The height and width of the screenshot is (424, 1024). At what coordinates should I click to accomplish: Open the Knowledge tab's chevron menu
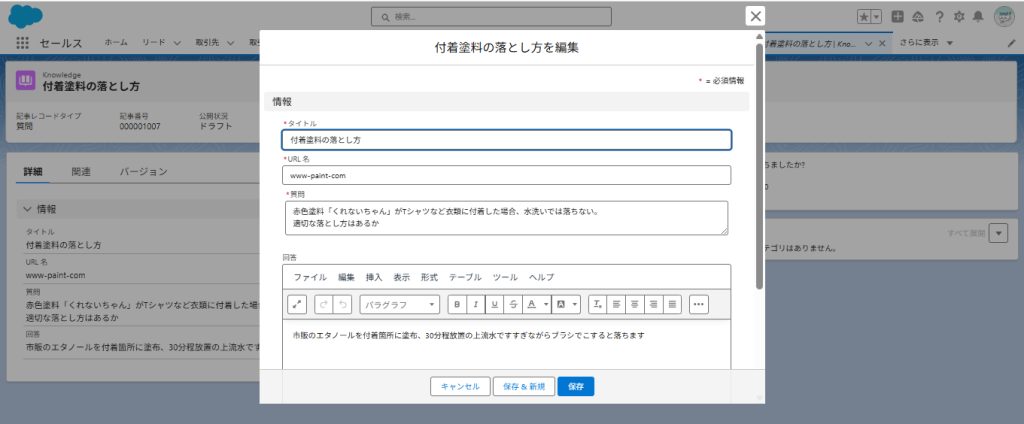pos(869,43)
